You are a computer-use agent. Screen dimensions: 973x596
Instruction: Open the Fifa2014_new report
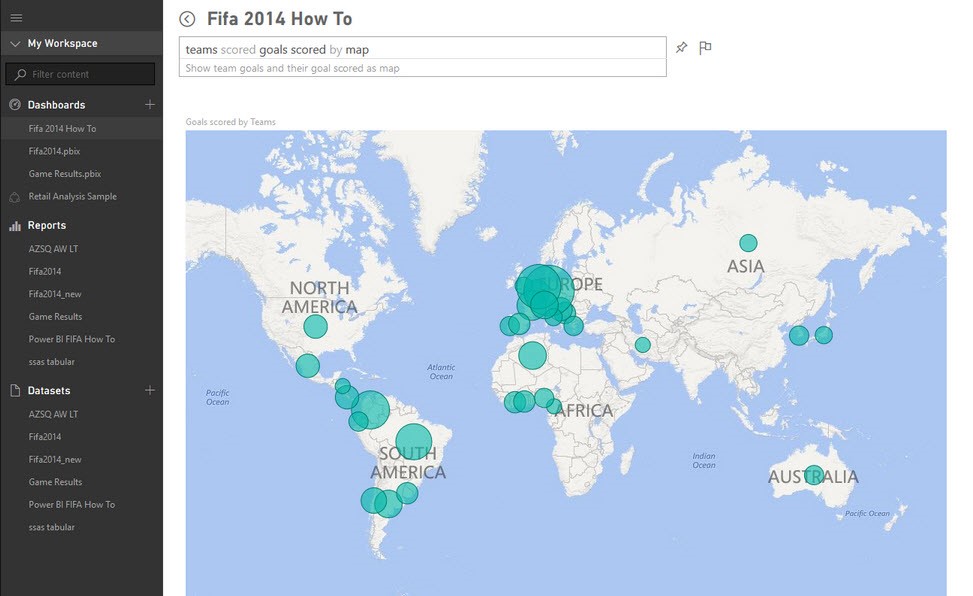(x=55, y=294)
